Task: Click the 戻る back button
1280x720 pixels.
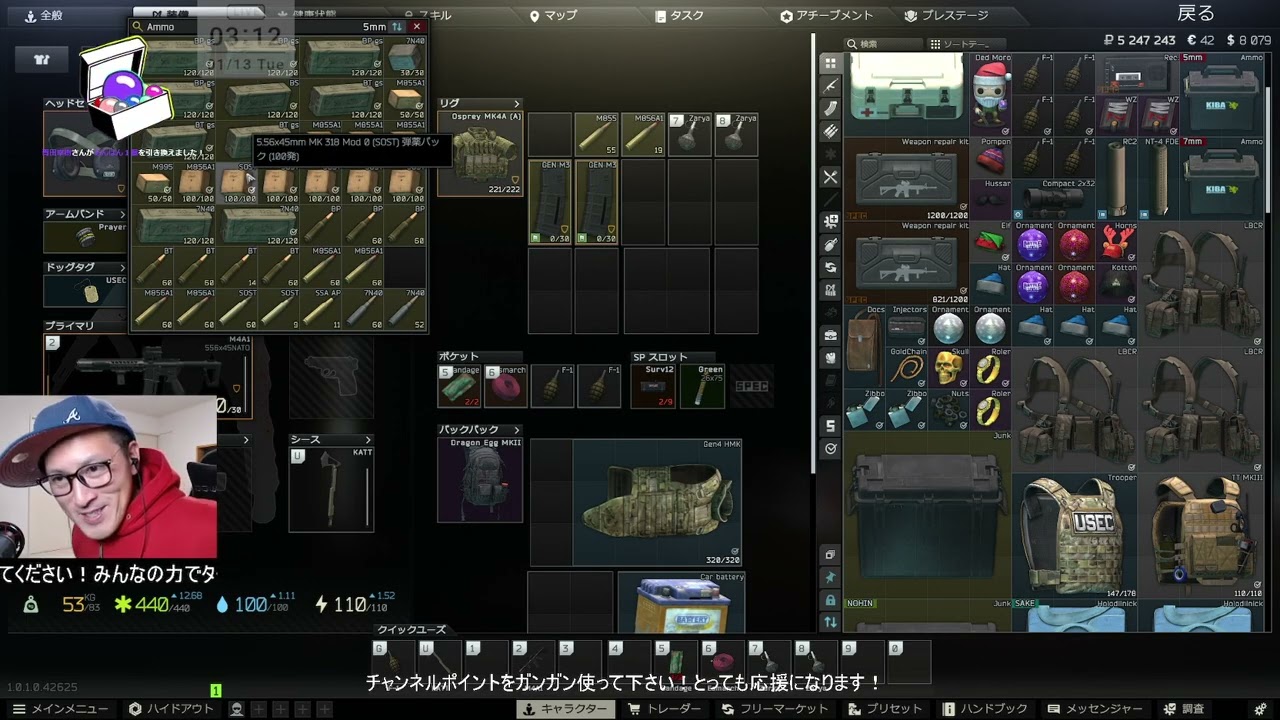Action: click(x=1196, y=13)
